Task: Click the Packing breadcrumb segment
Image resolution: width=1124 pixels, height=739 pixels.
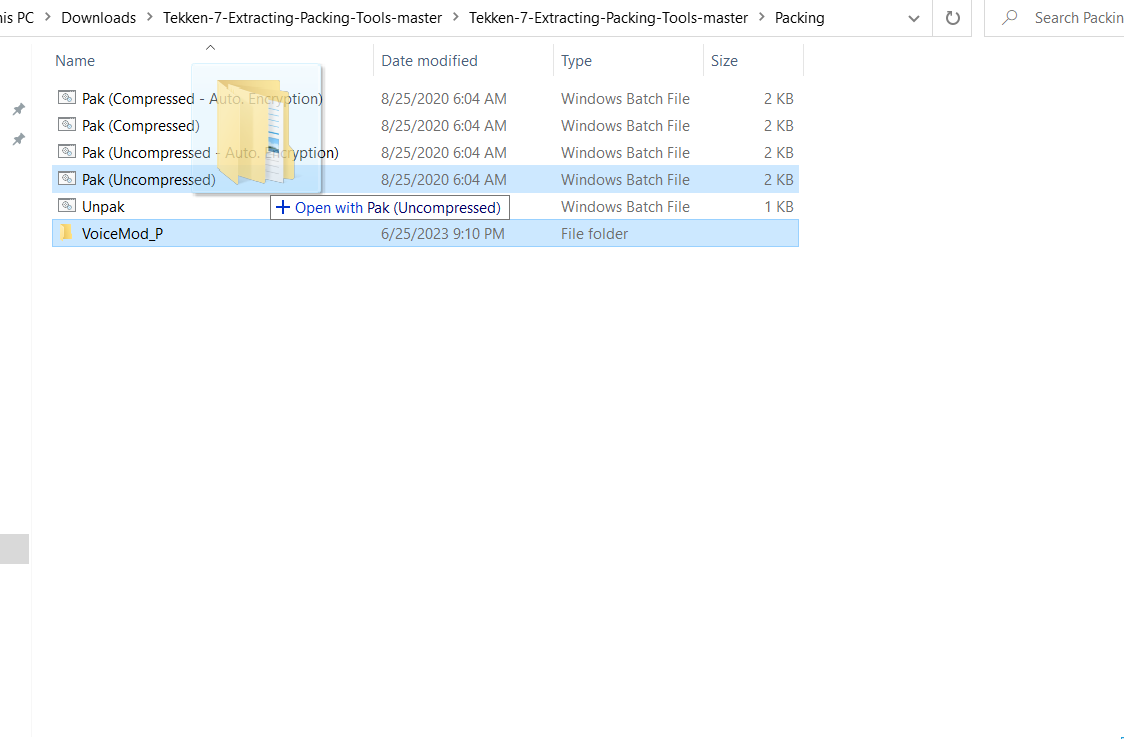Action: [x=799, y=18]
